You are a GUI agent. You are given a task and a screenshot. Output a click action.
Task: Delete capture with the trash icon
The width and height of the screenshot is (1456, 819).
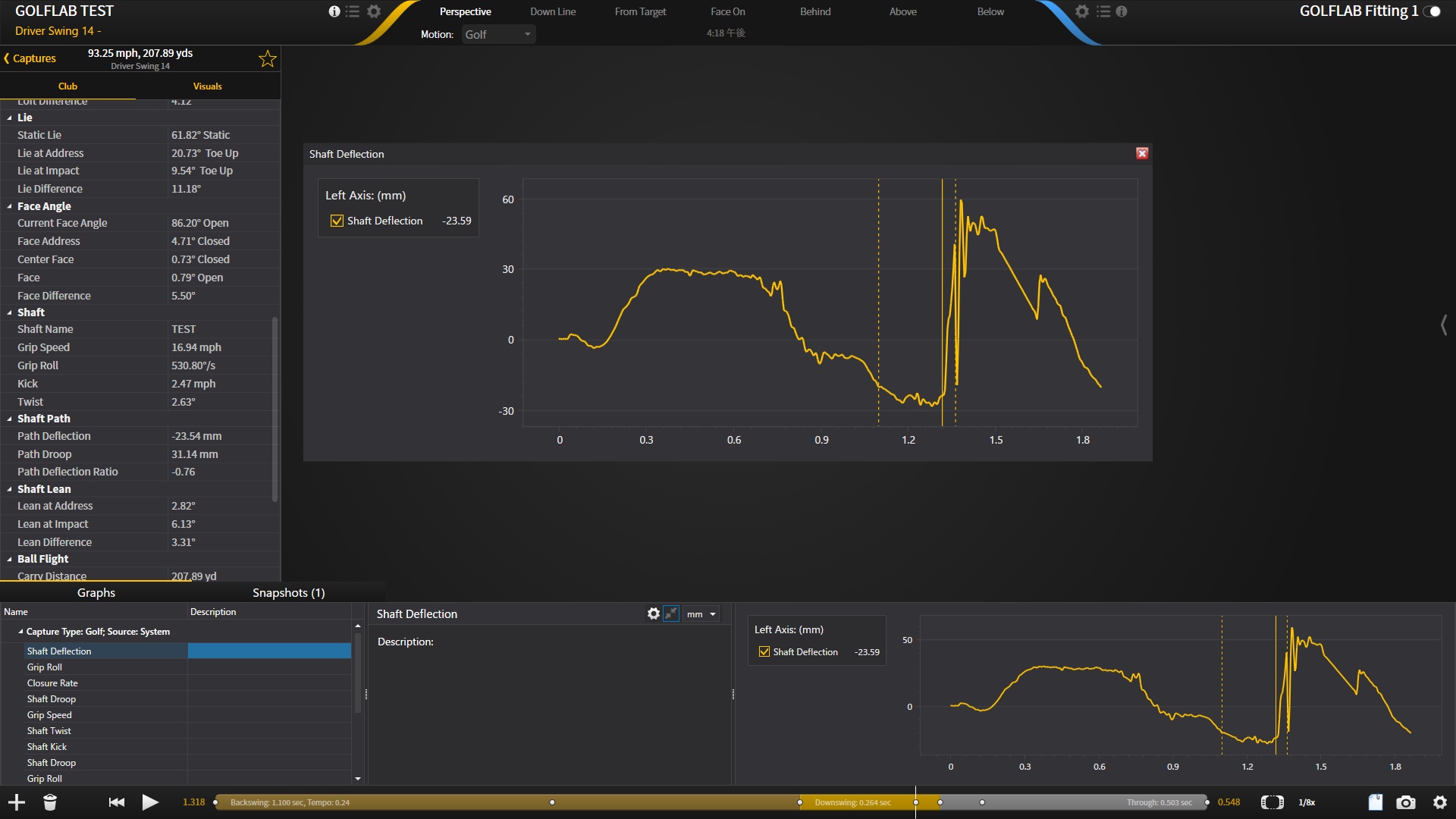coord(50,802)
